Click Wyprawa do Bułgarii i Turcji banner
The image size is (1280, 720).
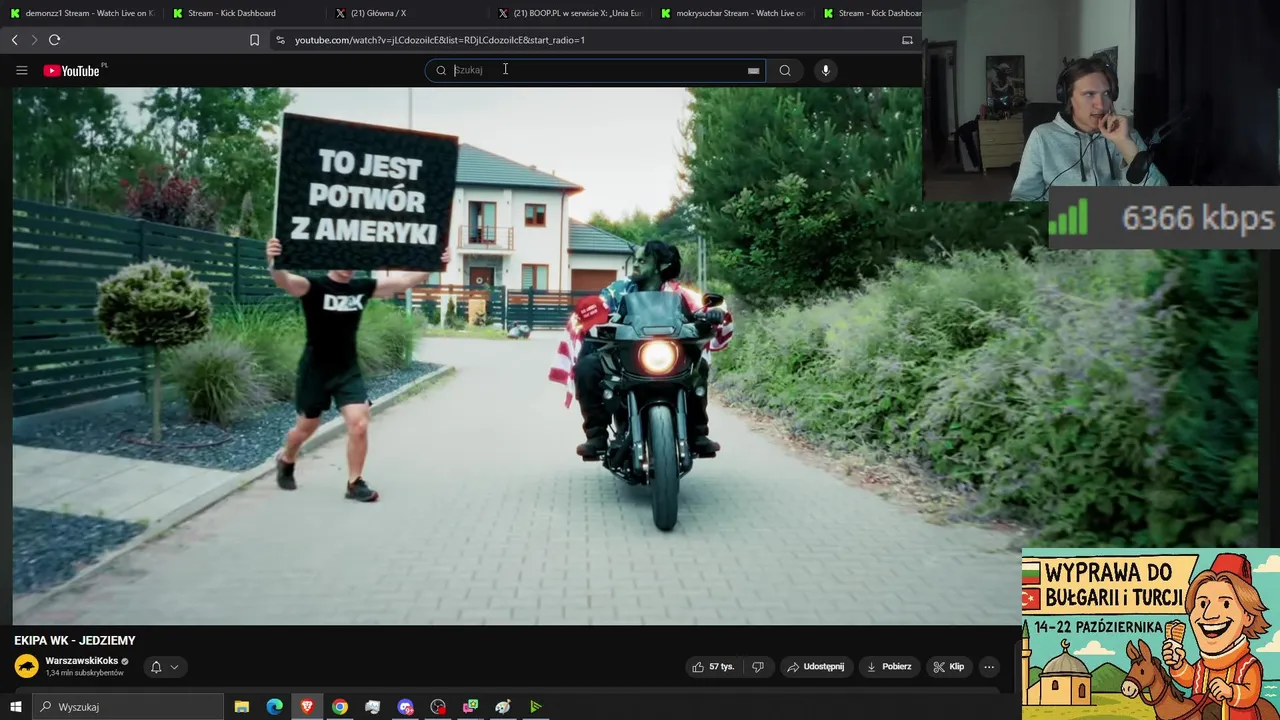coord(1151,634)
